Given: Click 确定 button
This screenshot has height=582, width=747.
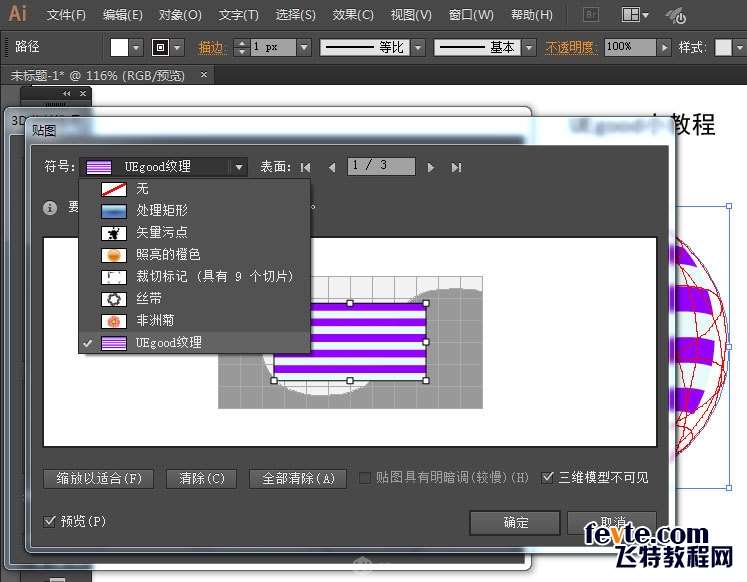Looking at the screenshot, I should pyautogui.click(x=515, y=523).
